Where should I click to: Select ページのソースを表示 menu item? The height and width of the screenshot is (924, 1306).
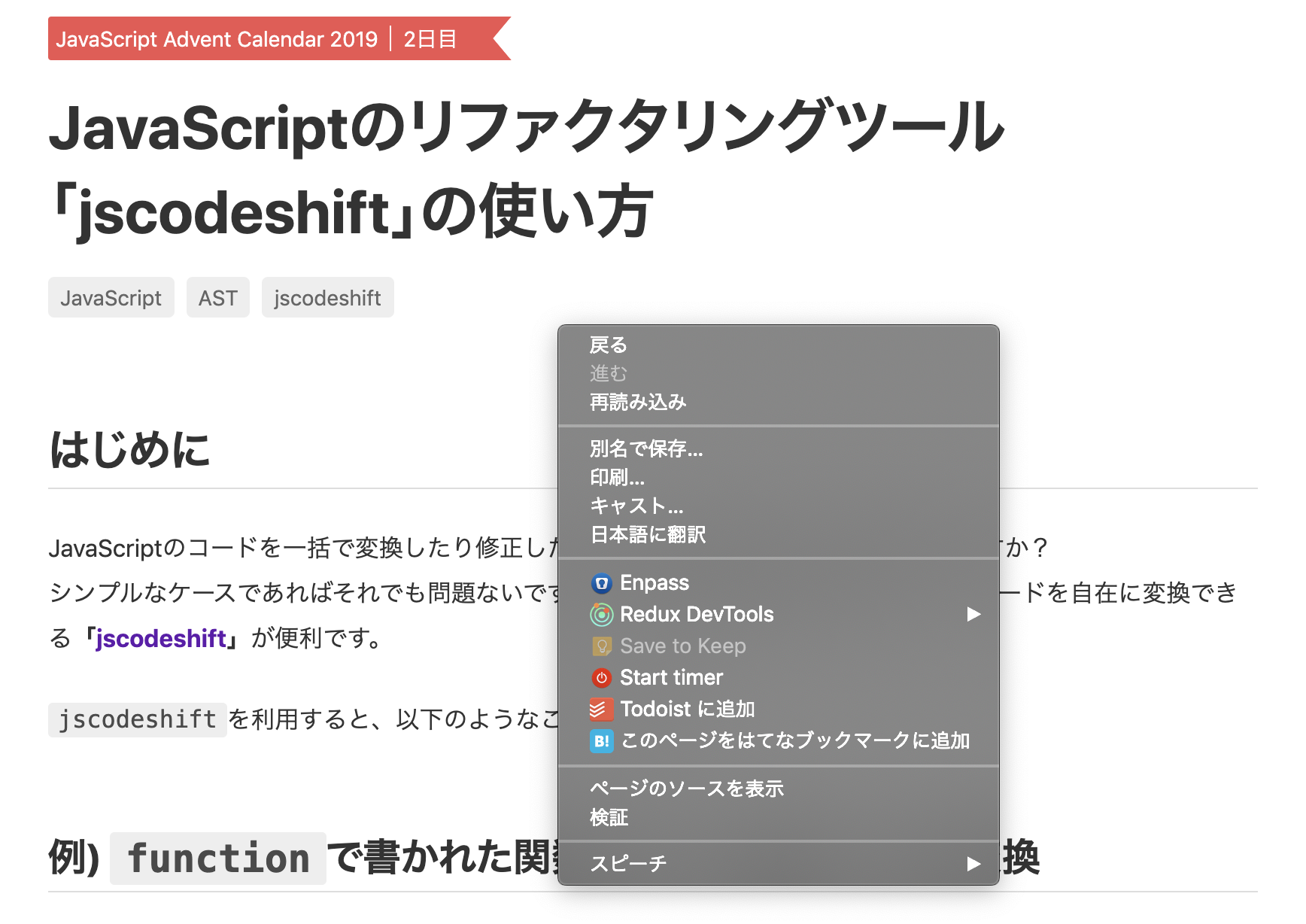686,789
